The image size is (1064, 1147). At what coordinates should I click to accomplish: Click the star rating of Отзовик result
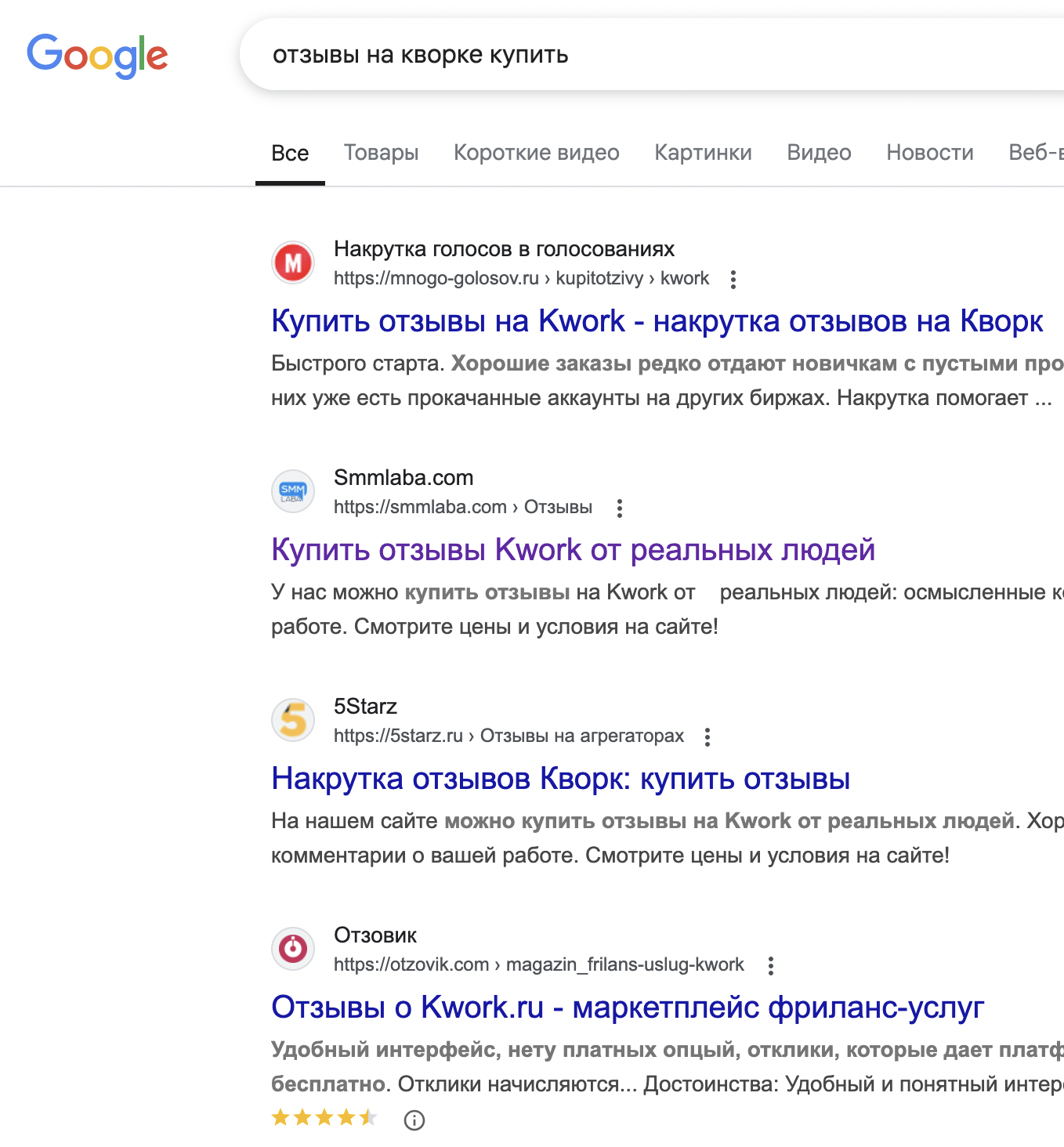(x=324, y=1118)
